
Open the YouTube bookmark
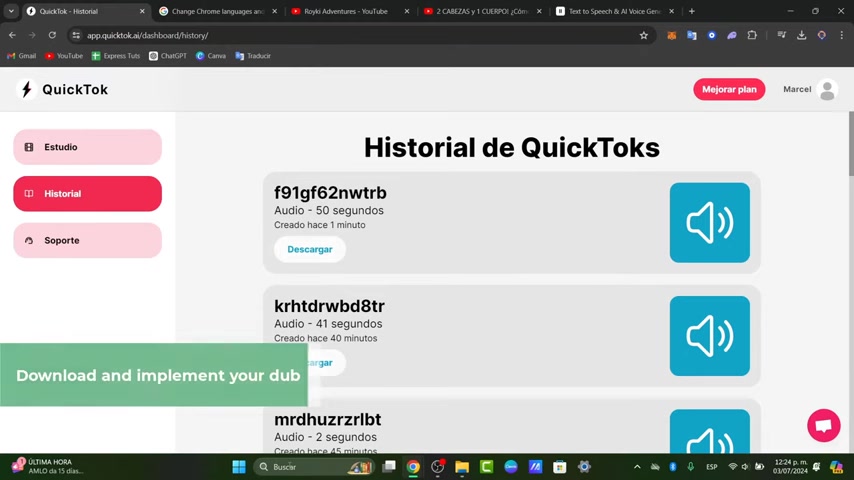click(64, 56)
